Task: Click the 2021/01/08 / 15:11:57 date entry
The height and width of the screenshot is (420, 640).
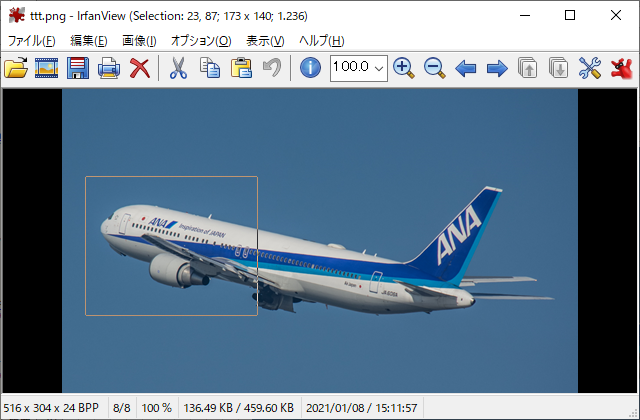Action: coord(362,408)
